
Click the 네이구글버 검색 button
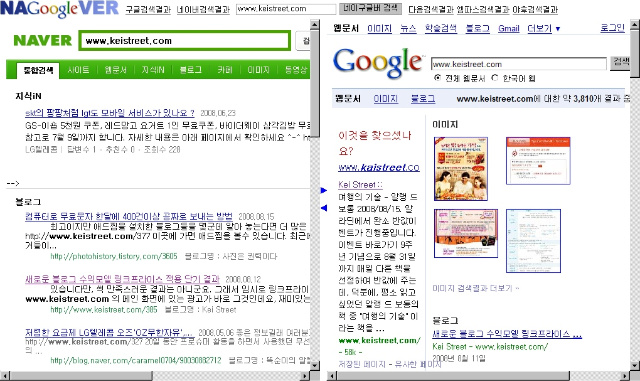point(370,9)
